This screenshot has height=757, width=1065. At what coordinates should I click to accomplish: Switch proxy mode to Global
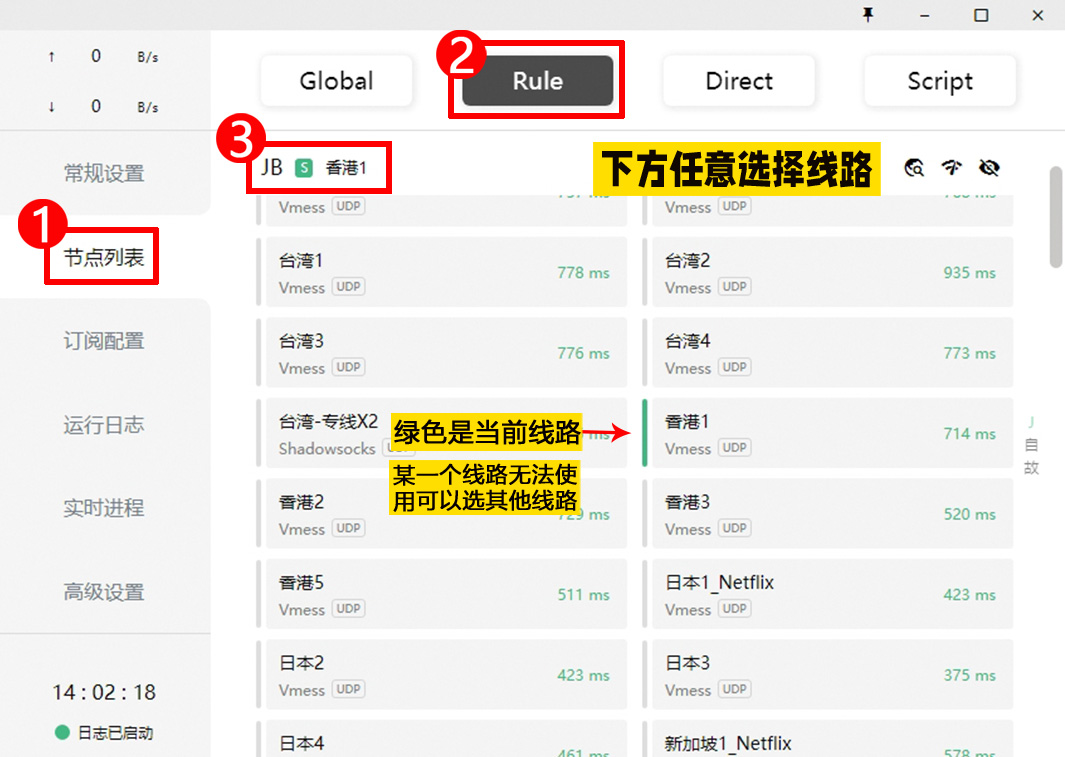pos(336,81)
